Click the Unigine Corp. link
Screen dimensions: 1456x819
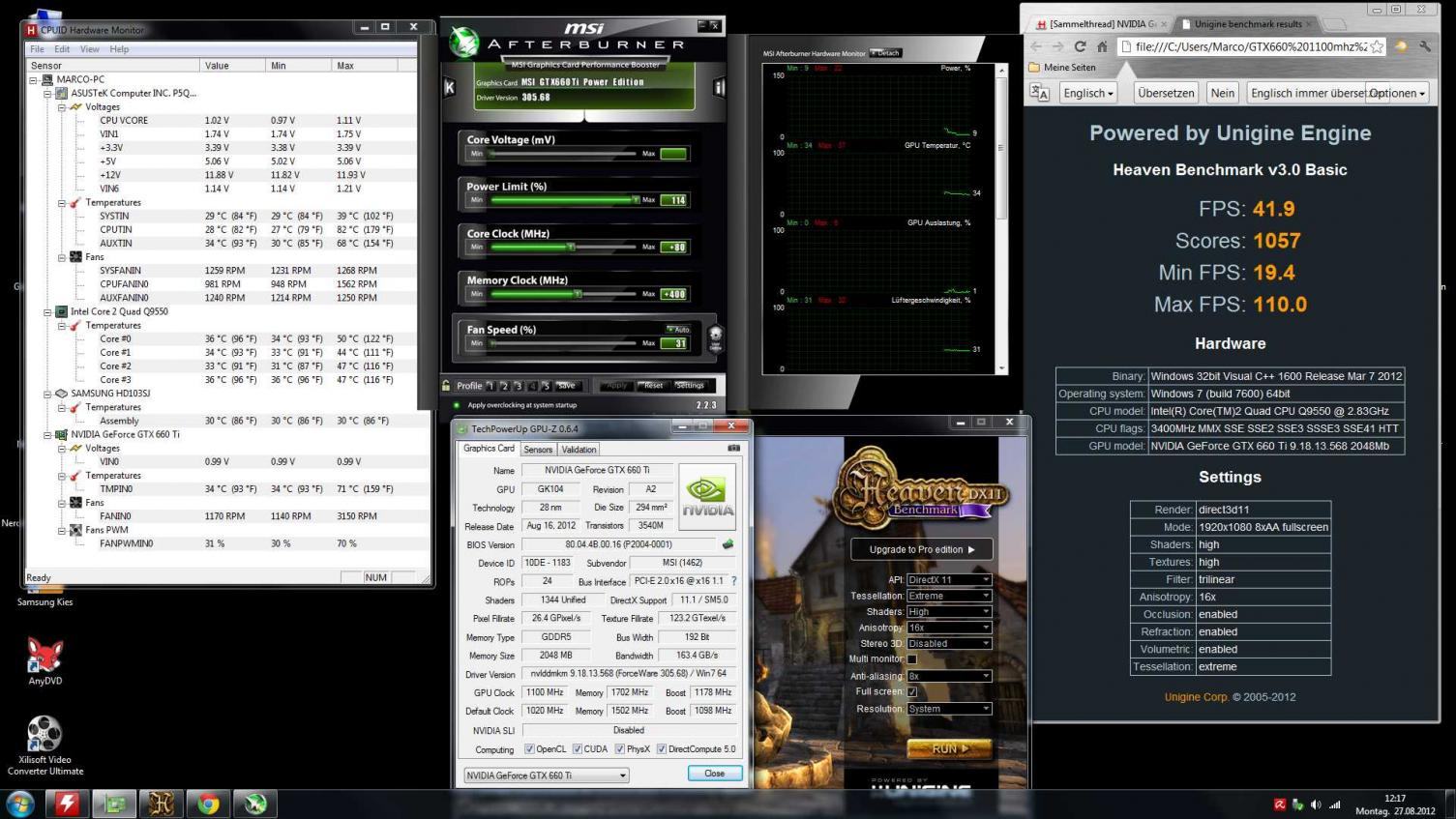click(1197, 697)
